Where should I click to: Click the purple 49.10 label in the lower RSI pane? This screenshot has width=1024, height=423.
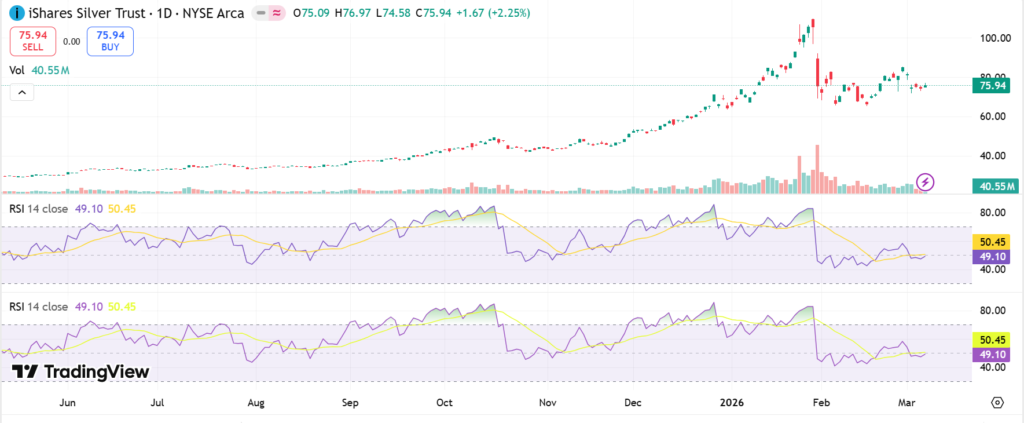tap(991, 354)
